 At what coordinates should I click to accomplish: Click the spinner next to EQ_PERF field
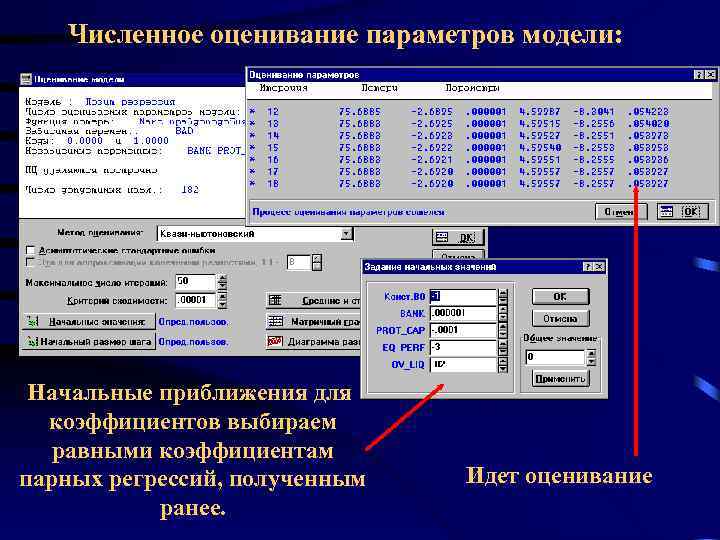click(x=503, y=347)
